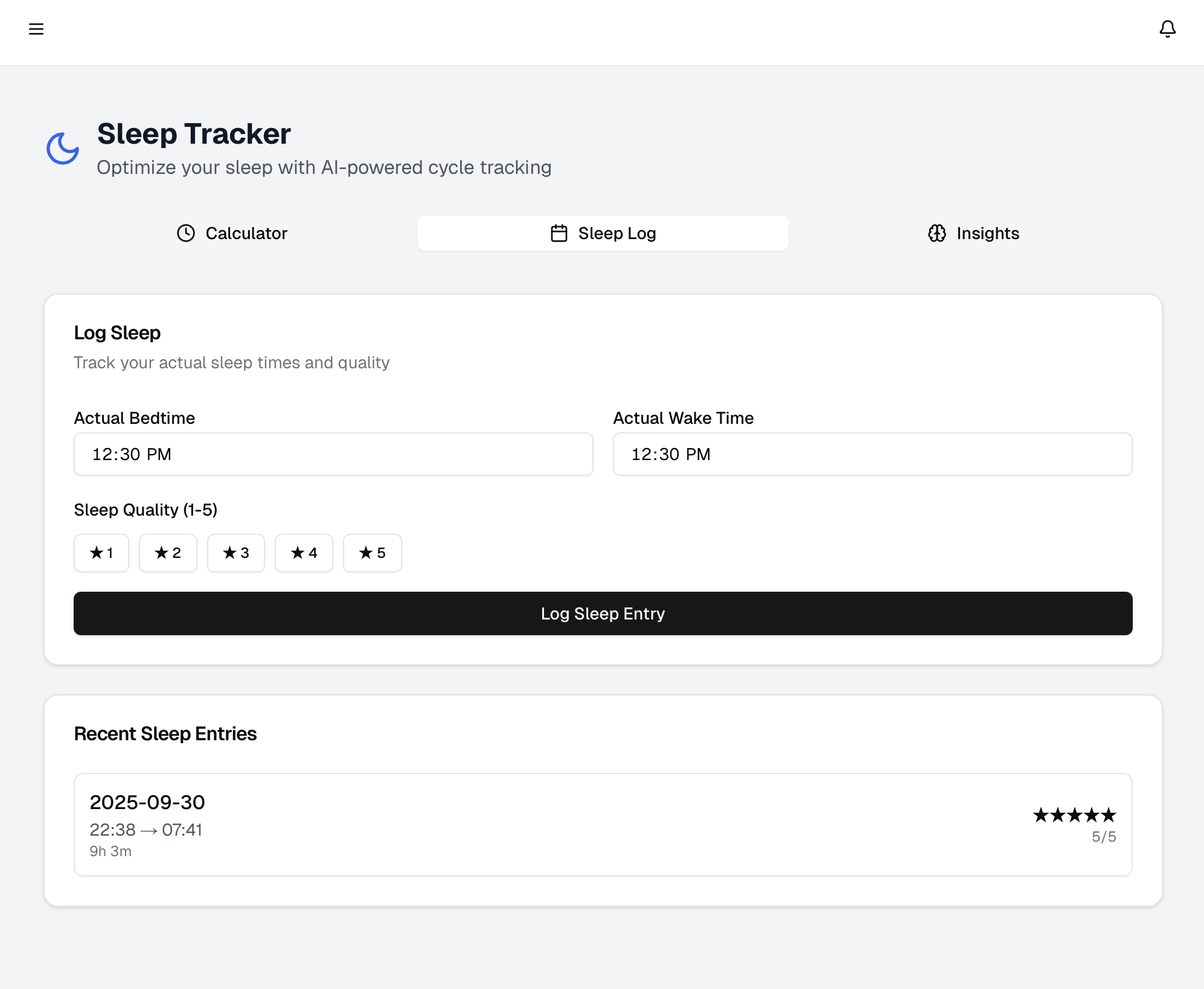This screenshot has width=1204, height=989.
Task: Click the Actual Bedtime time field
Action: click(333, 454)
